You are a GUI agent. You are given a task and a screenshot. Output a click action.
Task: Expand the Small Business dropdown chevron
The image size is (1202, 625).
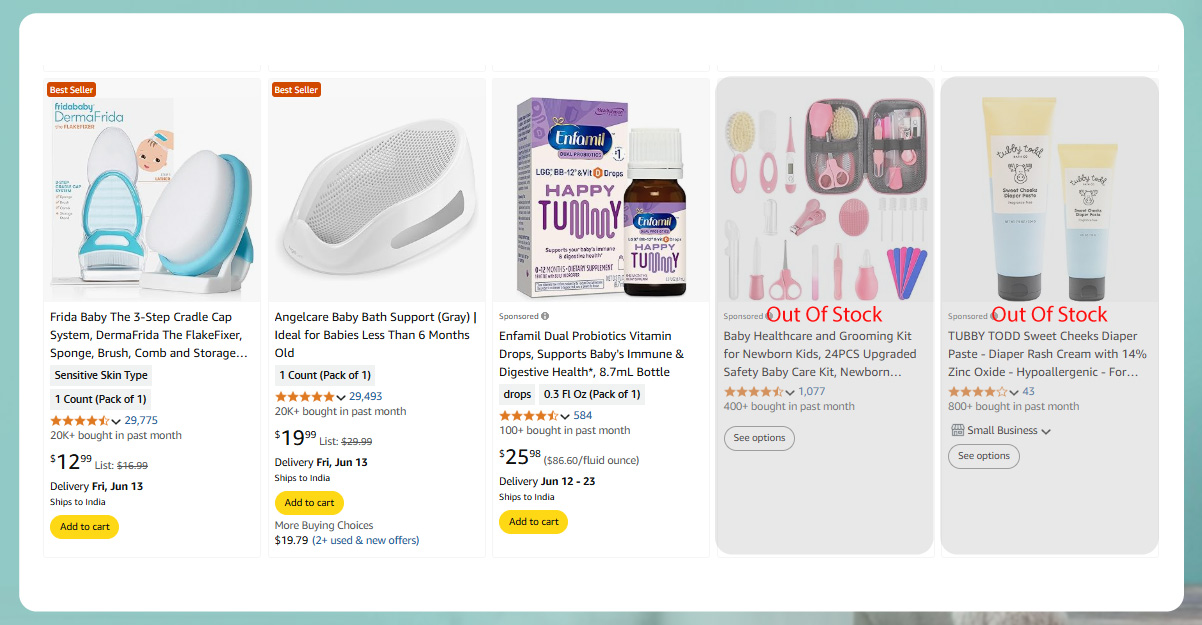[x=1046, y=431]
